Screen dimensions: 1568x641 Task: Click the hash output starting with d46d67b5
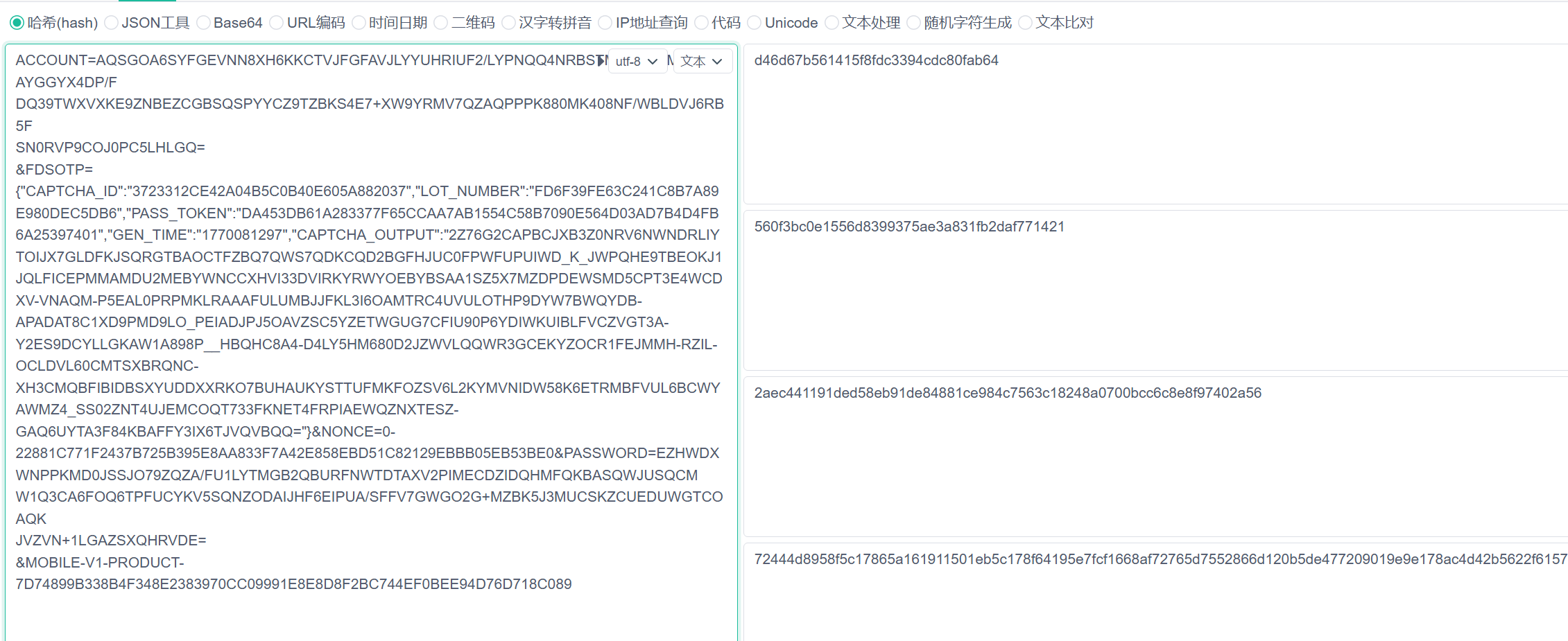pyautogui.click(x=877, y=60)
